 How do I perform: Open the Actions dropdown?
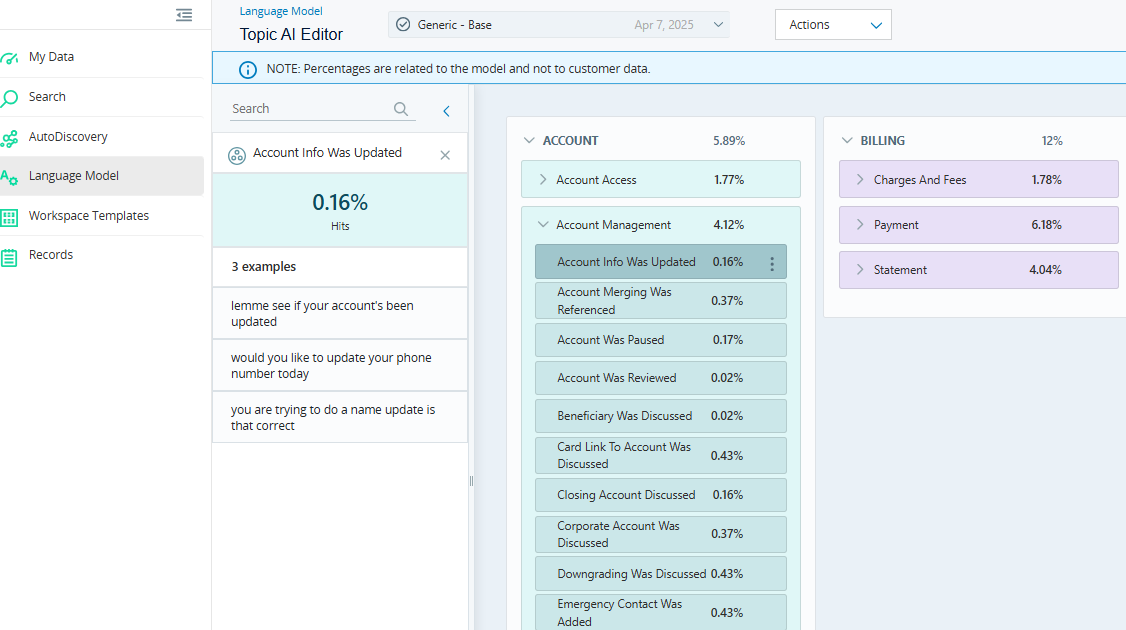832,25
